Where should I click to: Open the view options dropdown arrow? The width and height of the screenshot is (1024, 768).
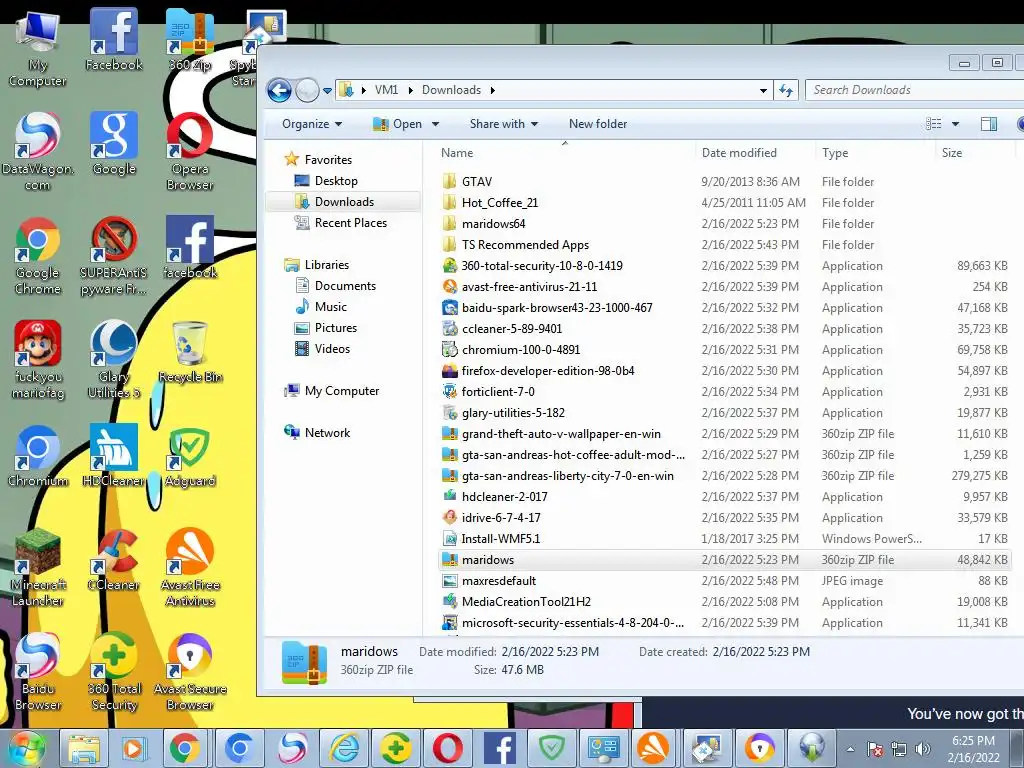click(955, 123)
